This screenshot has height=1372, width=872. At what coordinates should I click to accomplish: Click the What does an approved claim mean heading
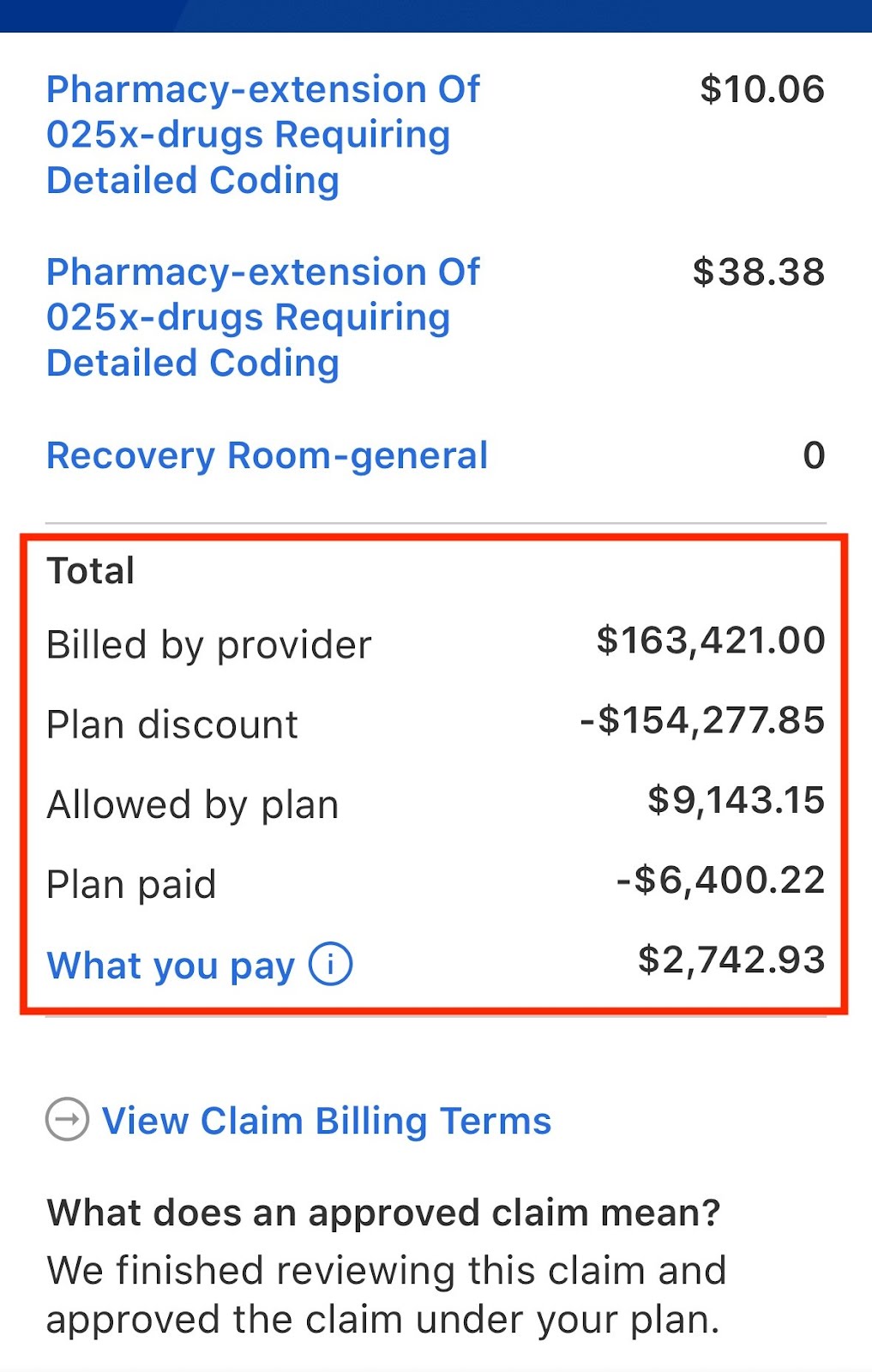pos(384,1213)
